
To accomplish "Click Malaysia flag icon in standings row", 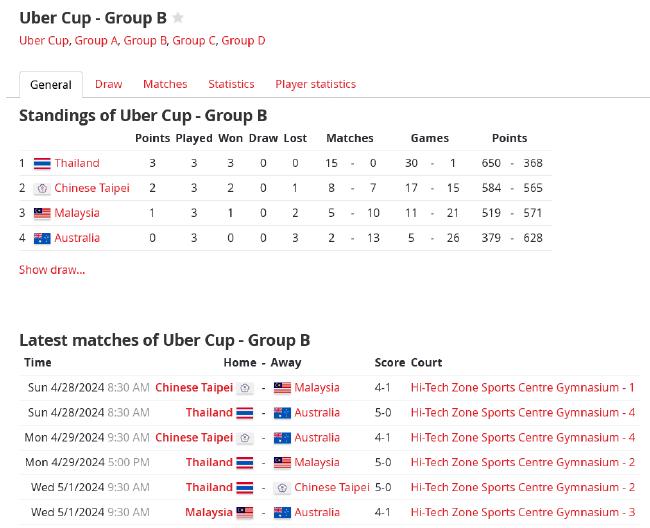I will coord(42,213).
